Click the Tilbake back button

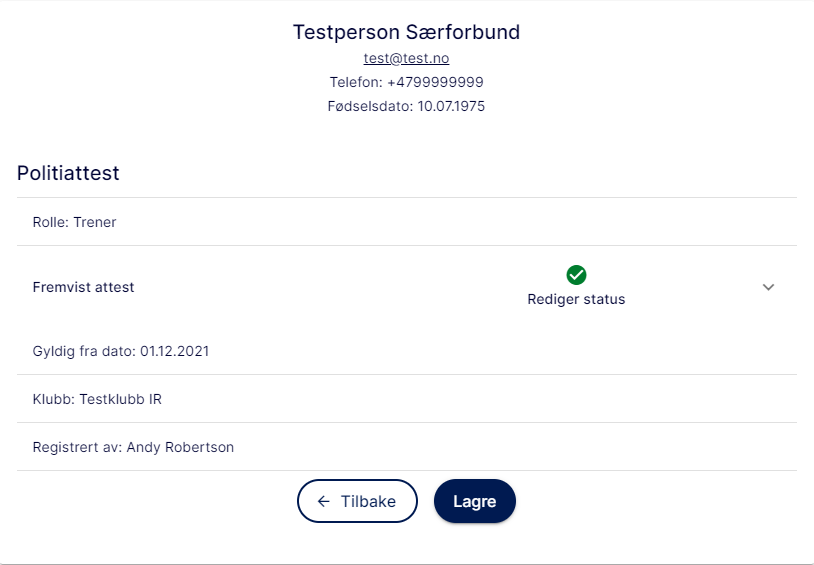point(357,501)
